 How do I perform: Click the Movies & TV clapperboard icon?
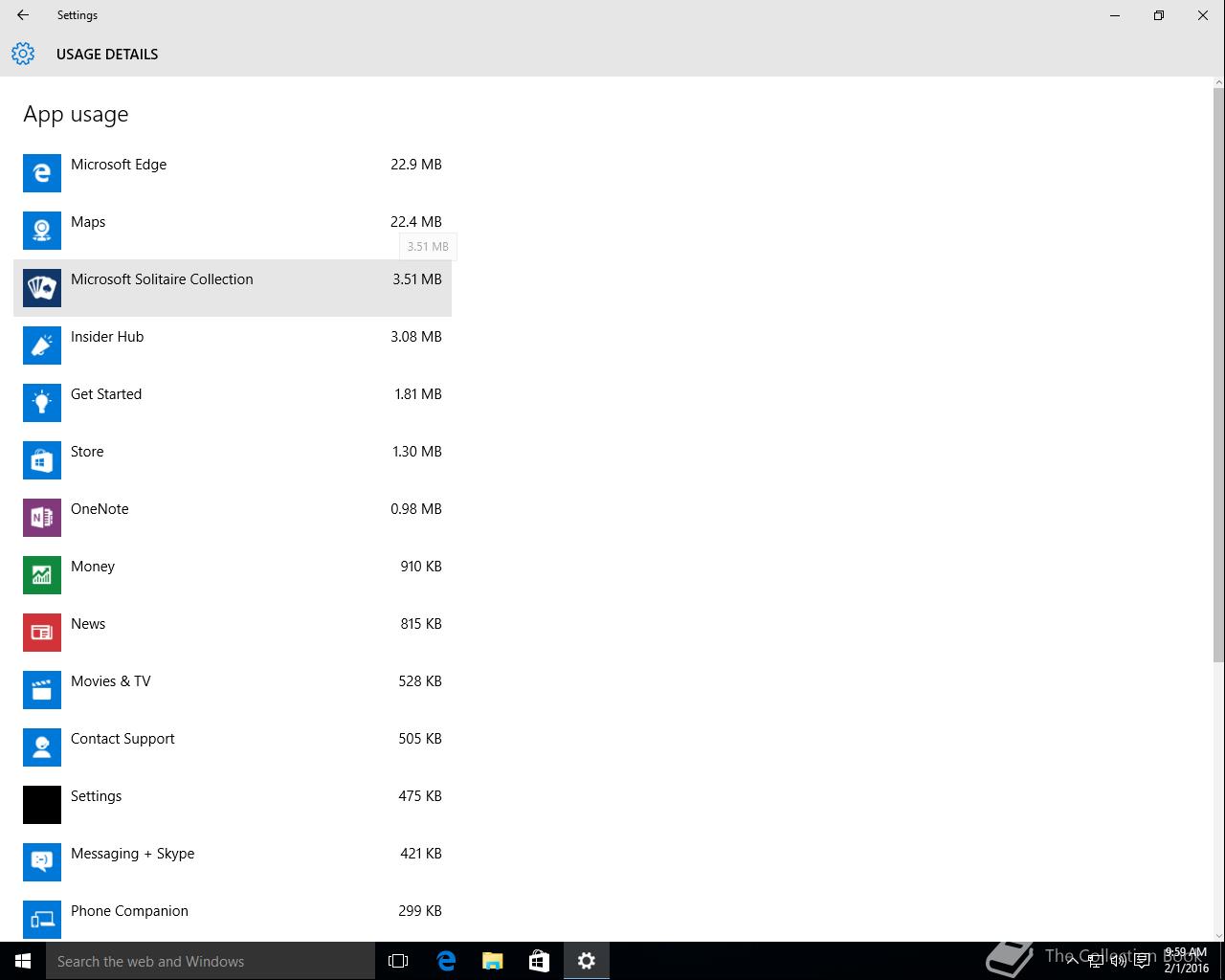pyautogui.click(x=42, y=690)
